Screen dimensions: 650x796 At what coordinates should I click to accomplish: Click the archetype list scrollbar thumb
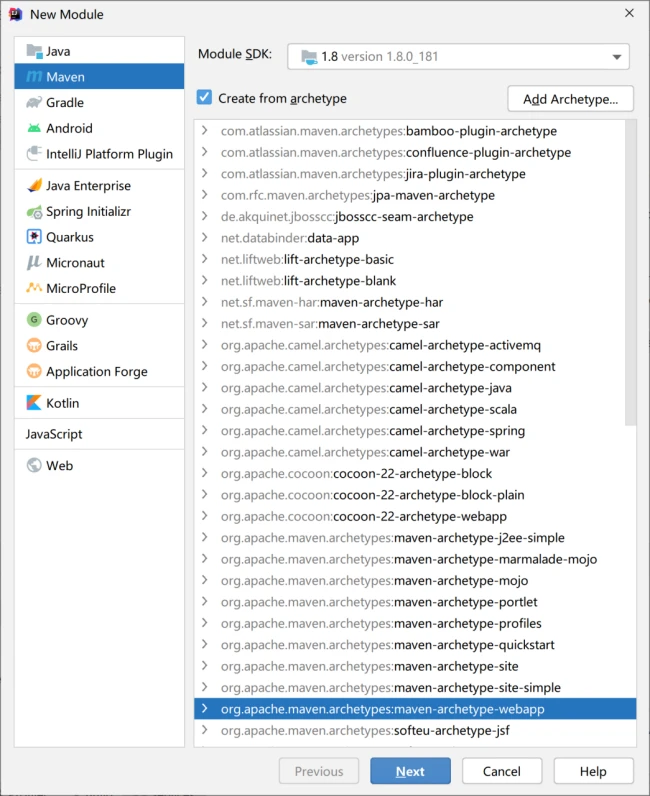pyautogui.click(x=630, y=273)
